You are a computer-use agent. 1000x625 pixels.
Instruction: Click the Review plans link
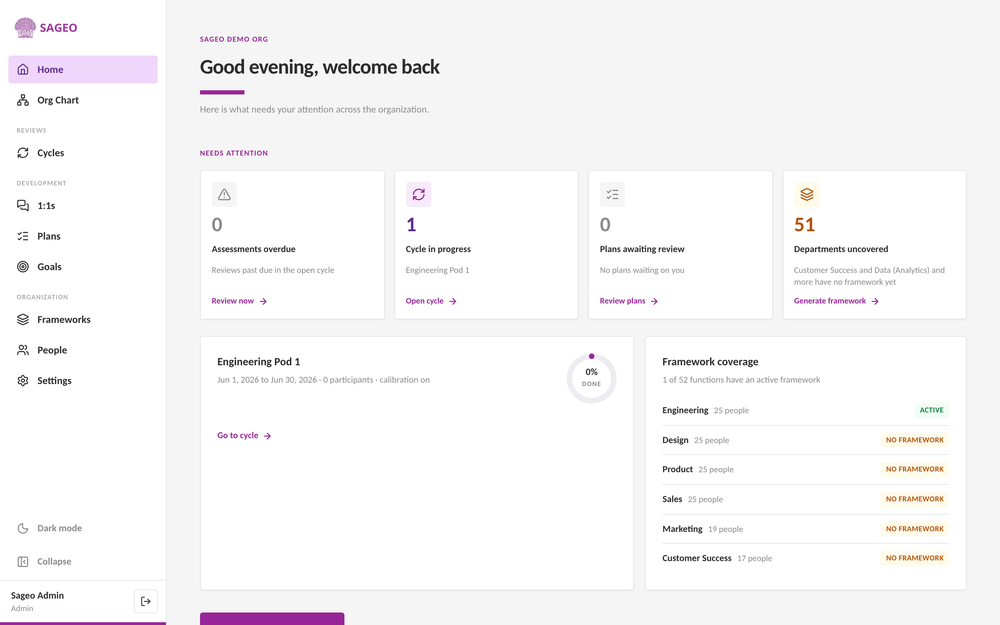[629, 301]
